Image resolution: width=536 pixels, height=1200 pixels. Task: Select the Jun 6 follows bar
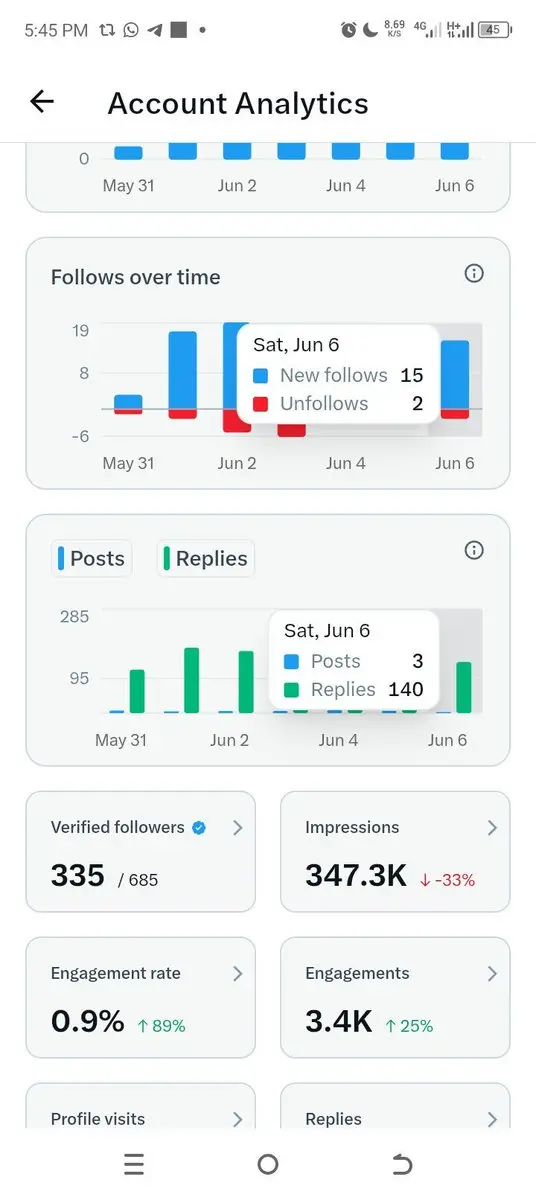tap(455, 380)
